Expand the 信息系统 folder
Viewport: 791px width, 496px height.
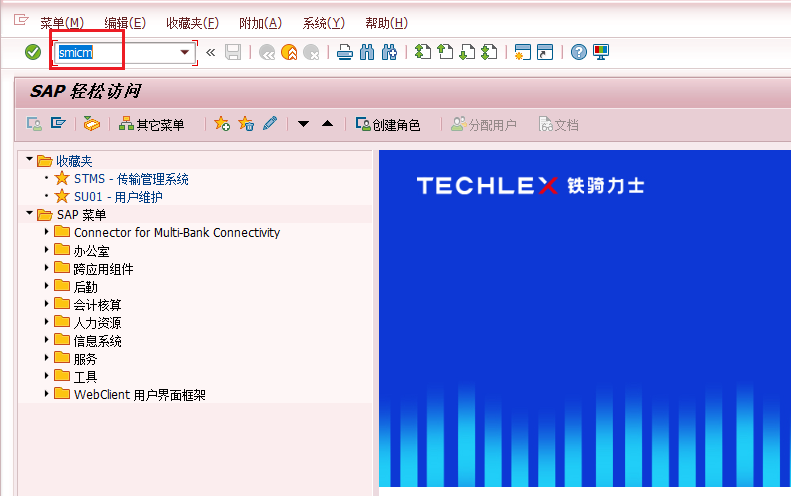[x=46, y=340]
